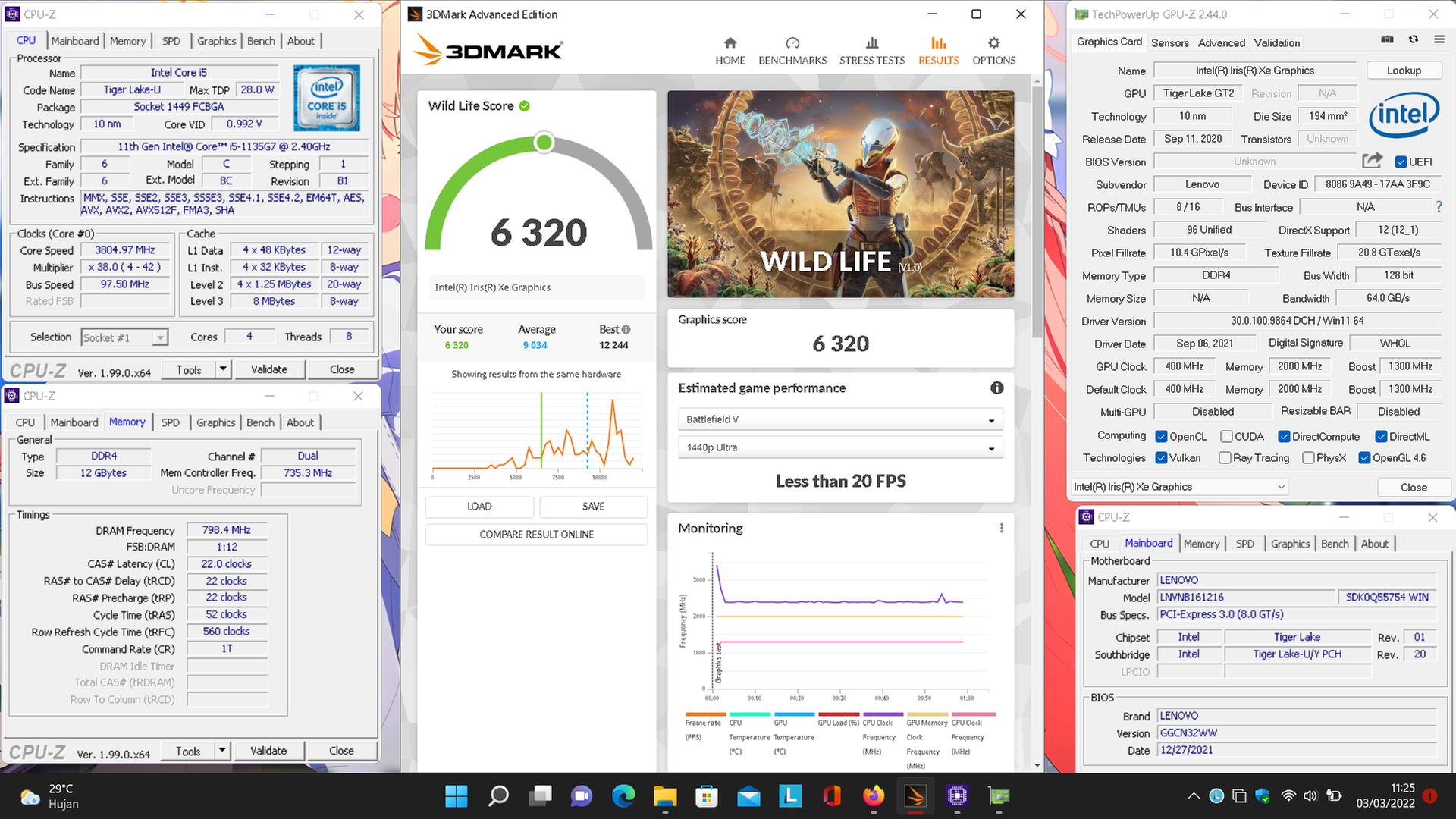This screenshot has width=1456, height=819.
Task: Toggle the OpenCL checkbox
Action: (1161, 437)
